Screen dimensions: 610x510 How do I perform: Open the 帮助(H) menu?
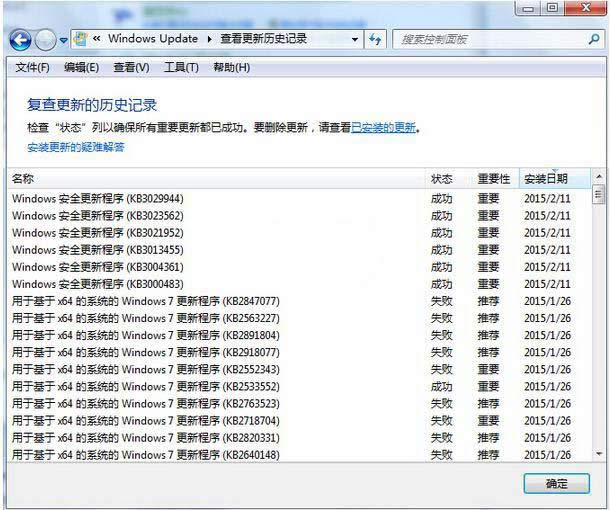231,67
